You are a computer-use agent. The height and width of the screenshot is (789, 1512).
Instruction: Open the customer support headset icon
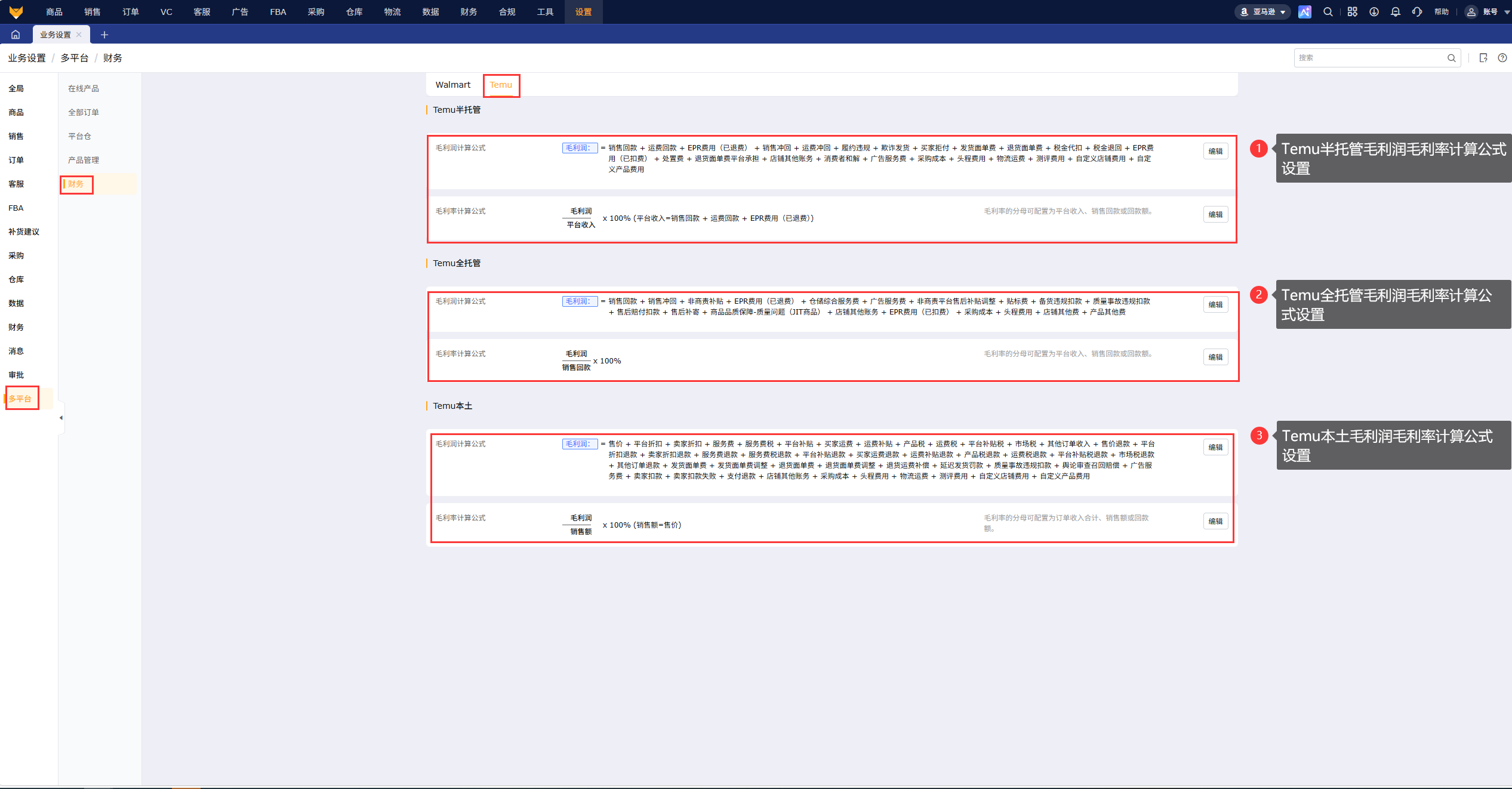1417,12
